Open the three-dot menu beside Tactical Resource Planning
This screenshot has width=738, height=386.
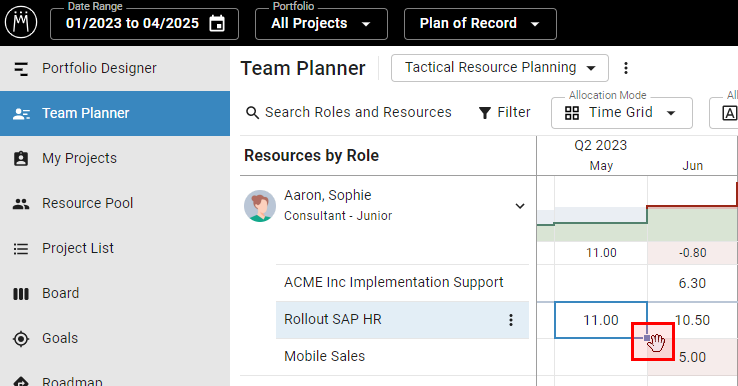(x=626, y=68)
